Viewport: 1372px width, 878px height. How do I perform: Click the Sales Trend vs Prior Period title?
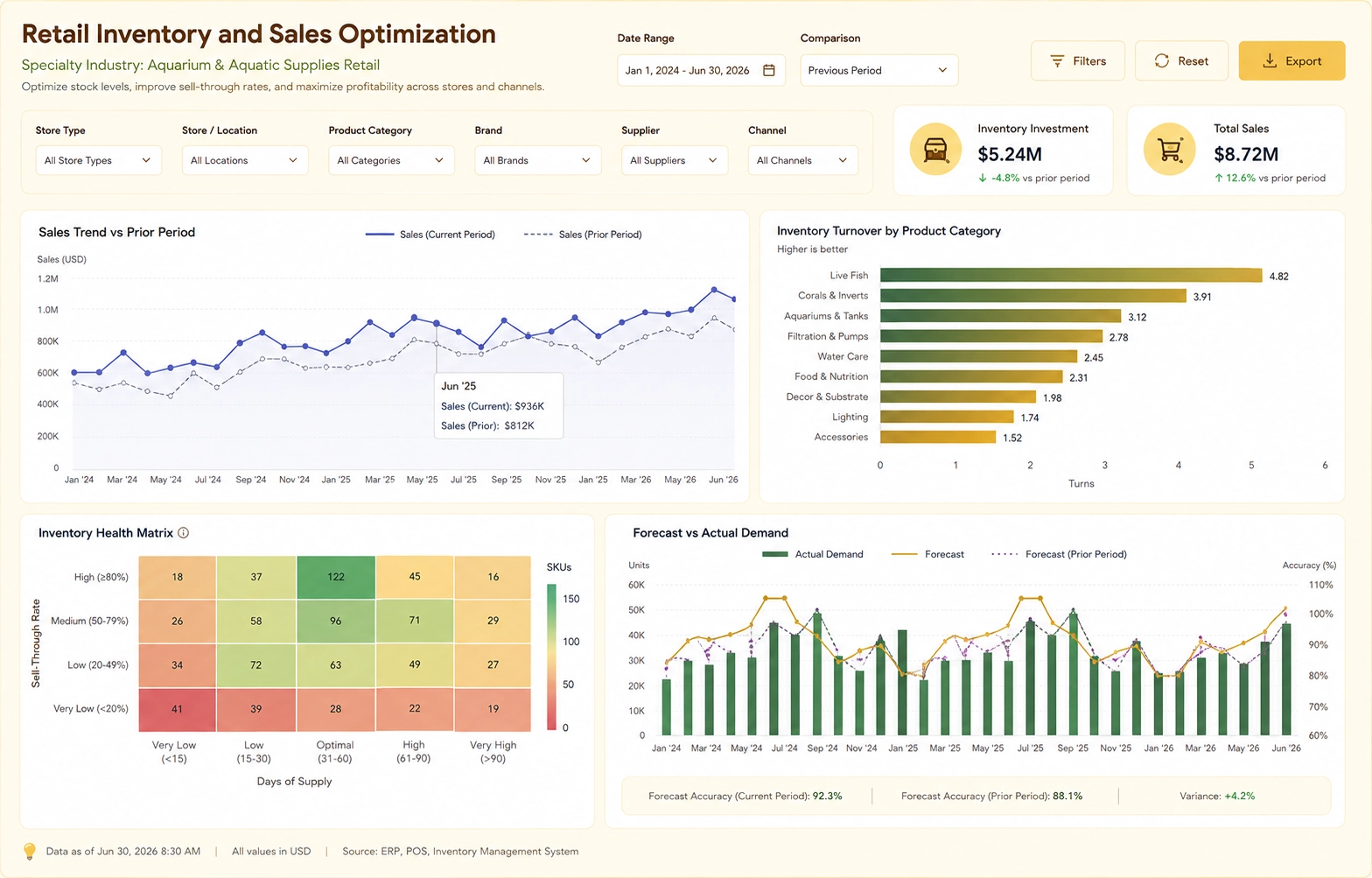click(x=116, y=232)
